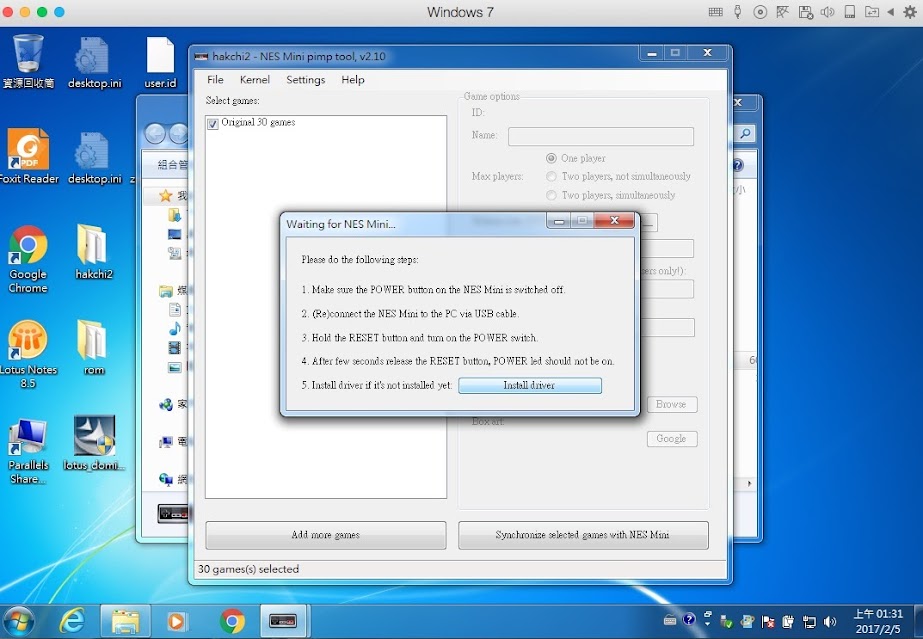Click the Name input field
Image resolution: width=923 pixels, height=639 pixels.
pyautogui.click(x=600, y=136)
